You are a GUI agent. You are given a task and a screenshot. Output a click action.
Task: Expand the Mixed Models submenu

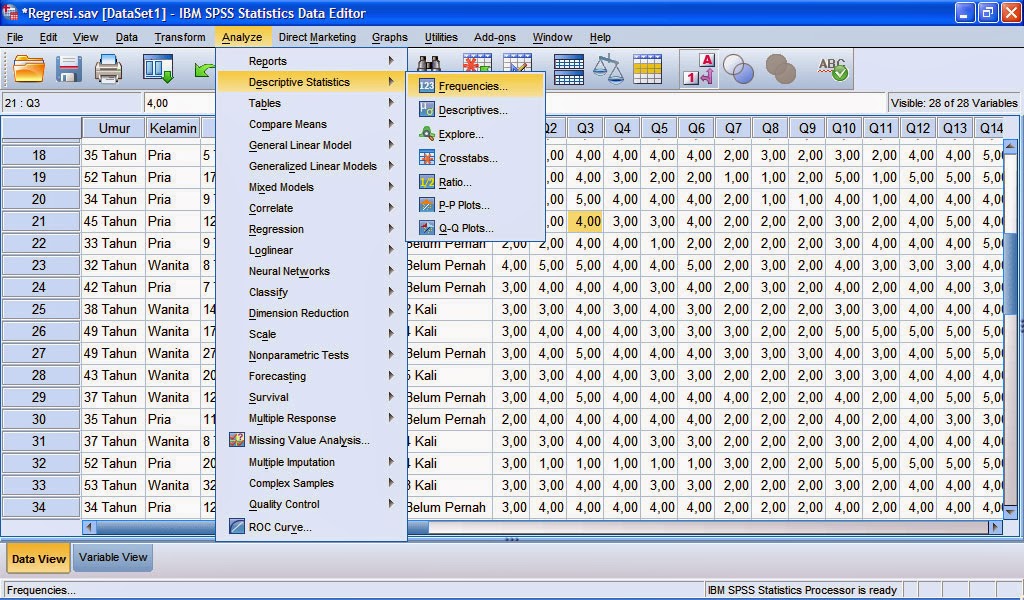point(312,187)
